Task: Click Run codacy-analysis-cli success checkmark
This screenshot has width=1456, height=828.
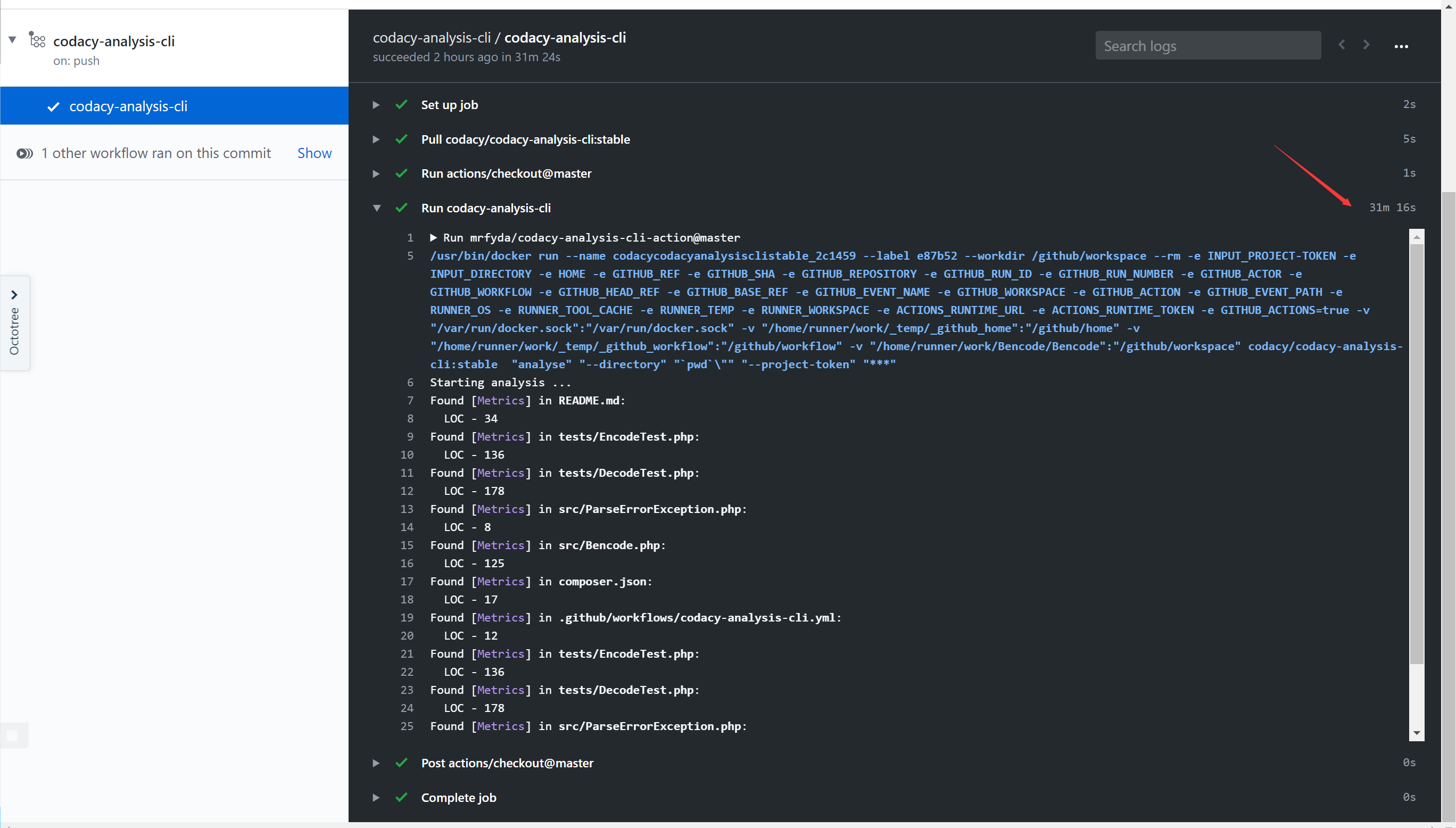Action: [x=401, y=208]
